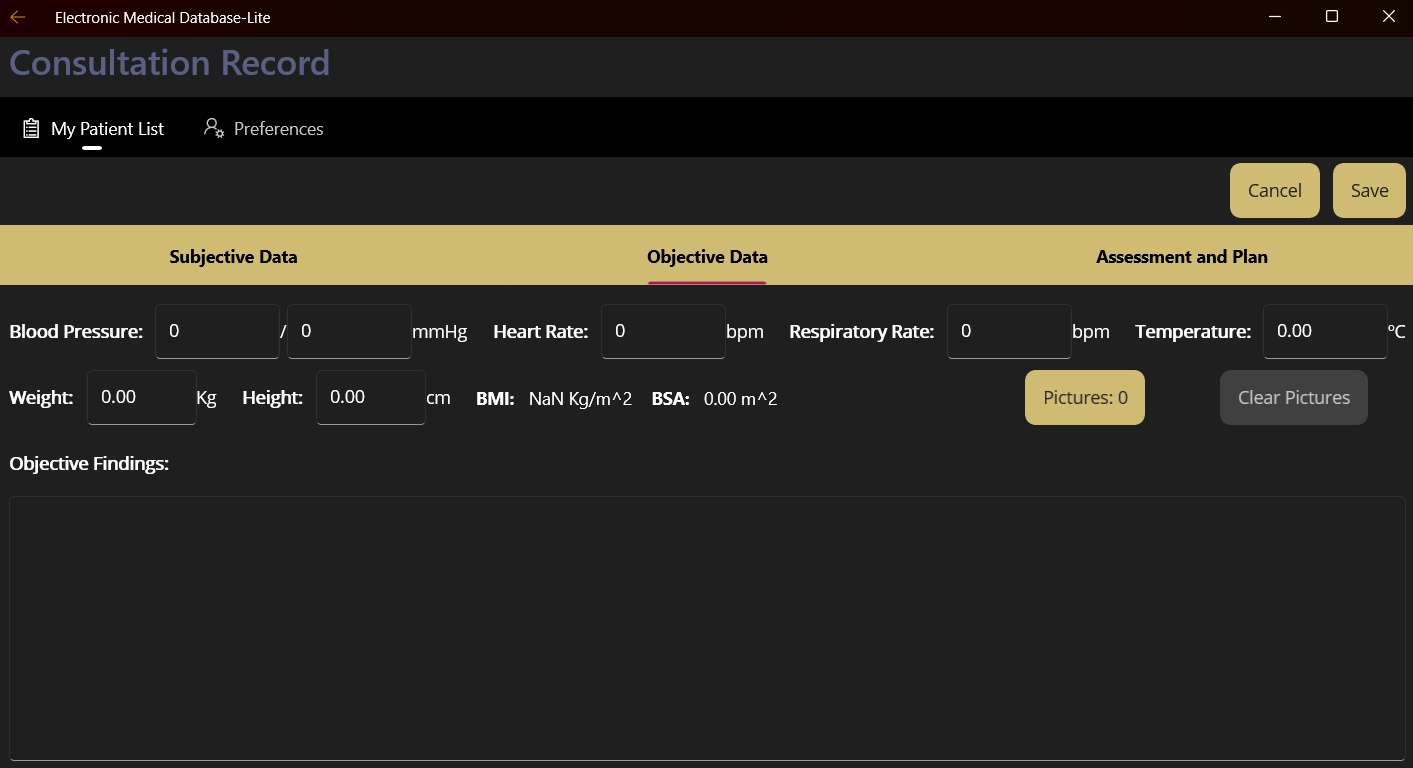This screenshot has height=768, width=1413.
Task: Click the Weight input field
Action: tap(141, 397)
